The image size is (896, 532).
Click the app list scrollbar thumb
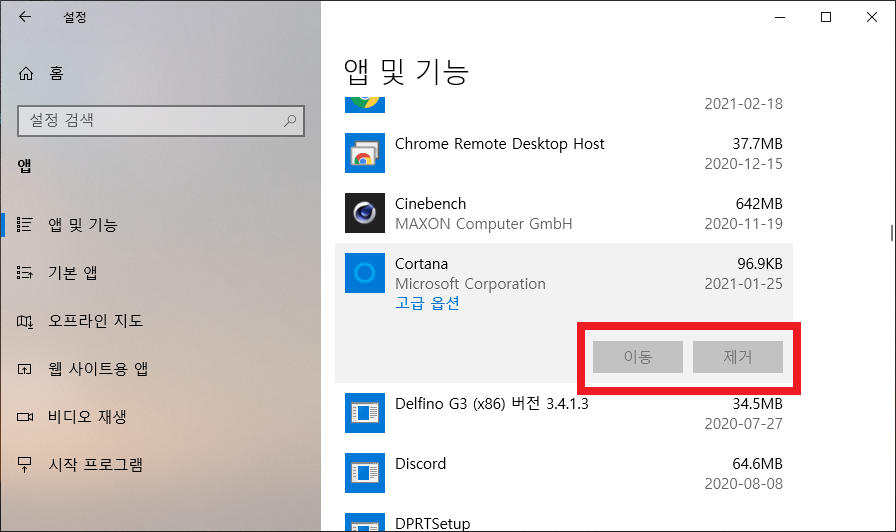[x=891, y=233]
